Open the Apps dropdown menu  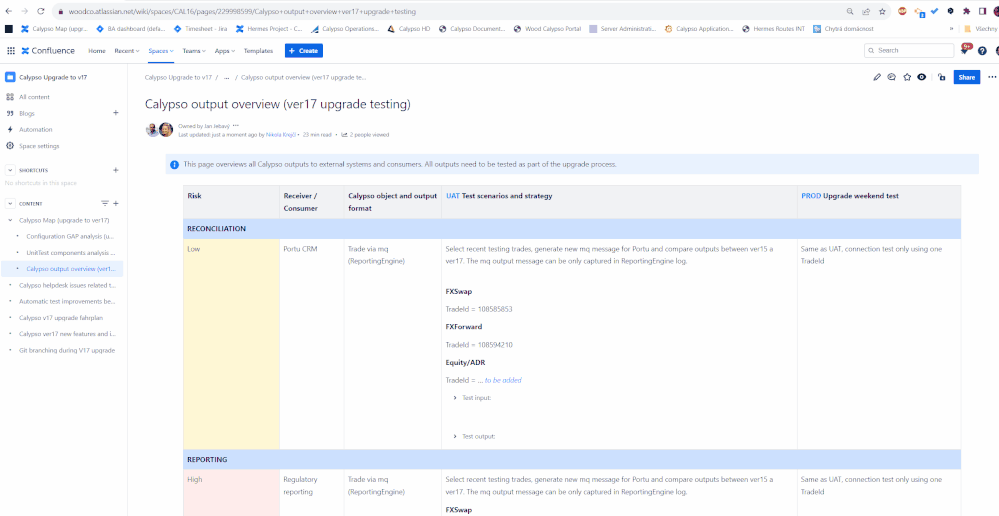(225, 50)
